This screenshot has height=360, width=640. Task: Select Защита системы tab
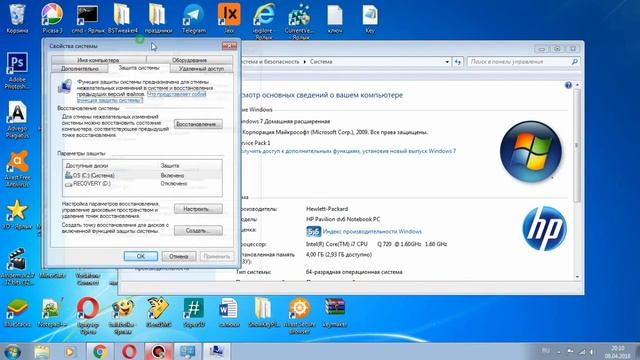point(139,68)
